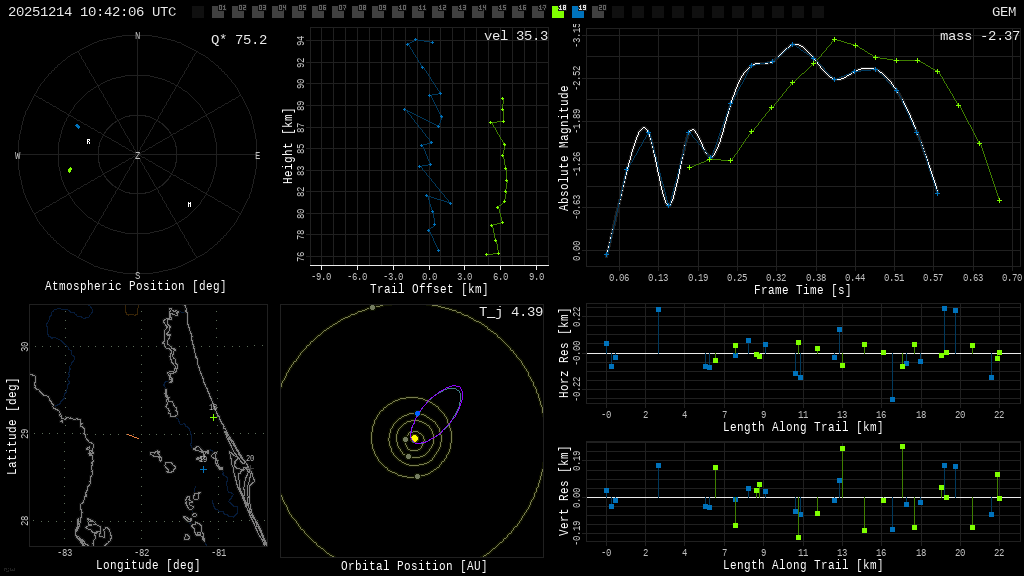
Task: Click the Absolute Magnitude axis title
Action: [x=563, y=148]
